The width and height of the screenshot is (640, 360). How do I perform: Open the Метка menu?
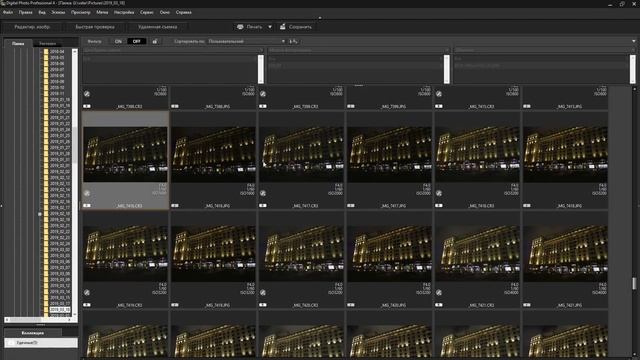(x=102, y=12)
